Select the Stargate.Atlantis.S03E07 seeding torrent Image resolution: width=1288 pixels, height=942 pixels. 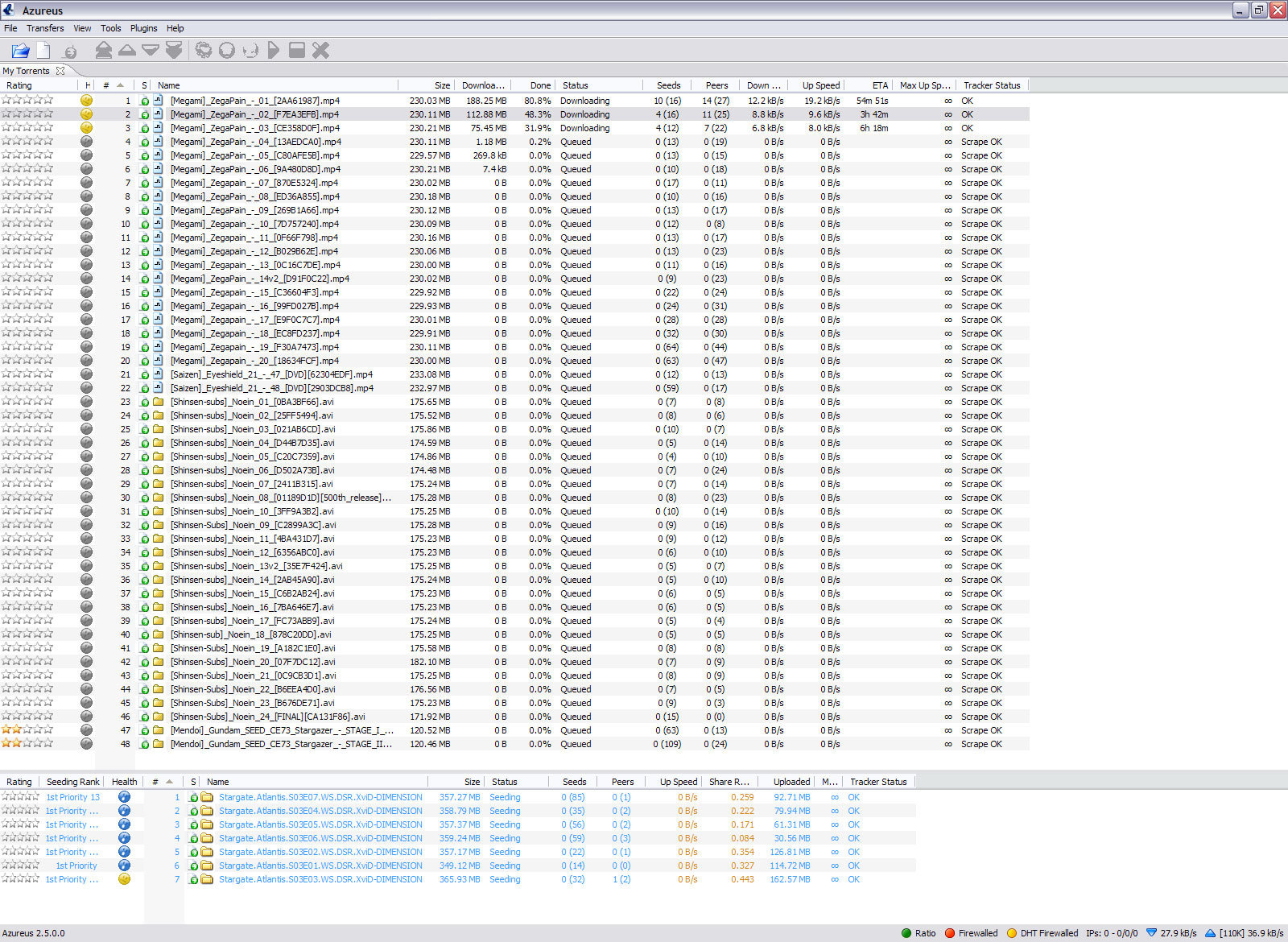[320, 797]
